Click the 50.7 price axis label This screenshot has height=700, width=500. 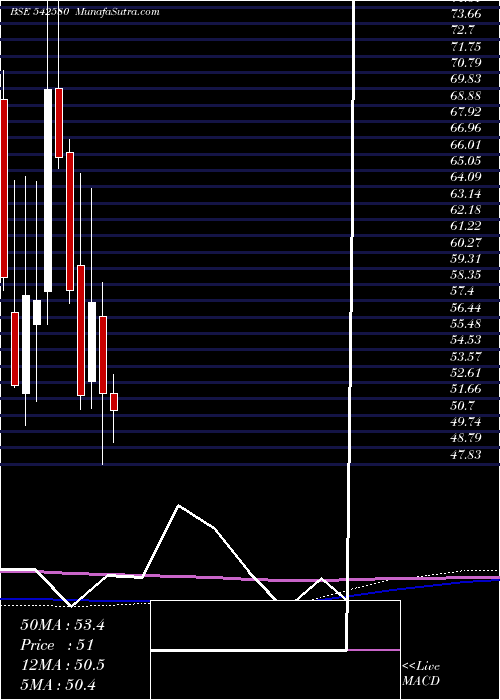click(x=463, y=407)
